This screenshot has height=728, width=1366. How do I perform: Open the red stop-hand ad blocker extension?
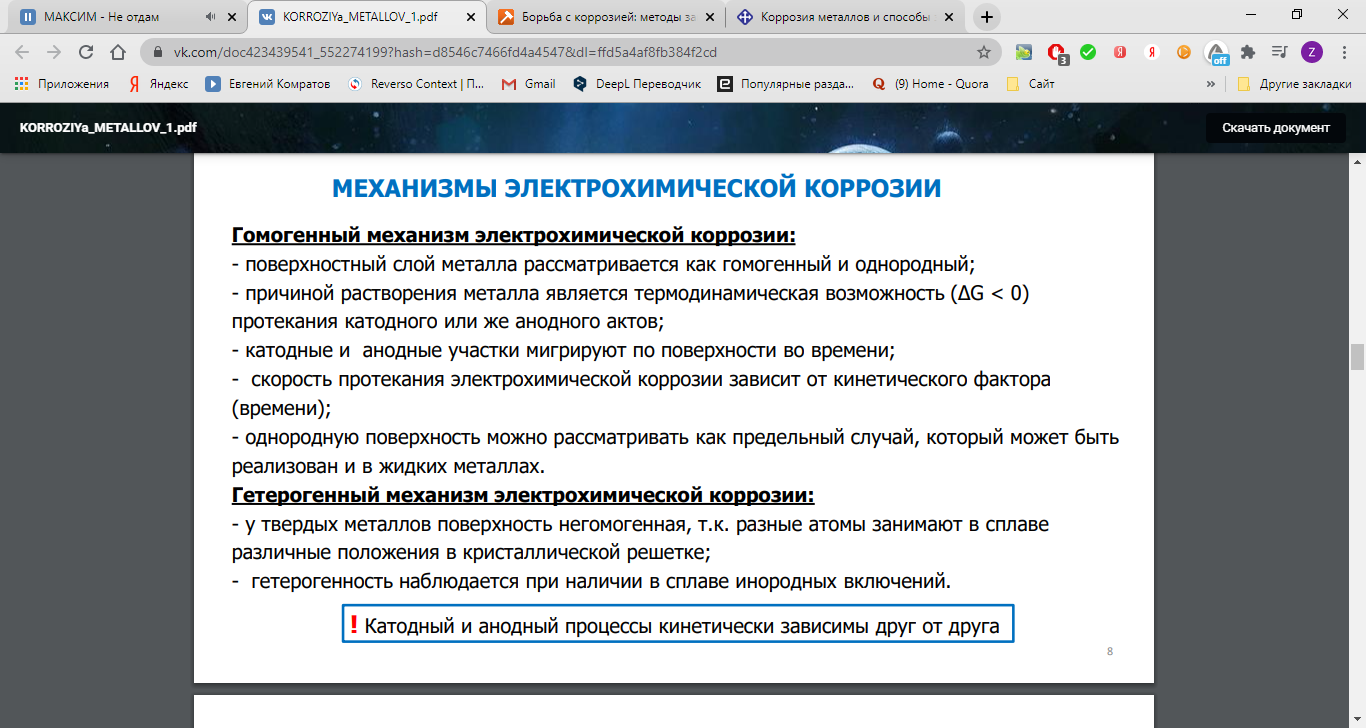[1056, 53]
